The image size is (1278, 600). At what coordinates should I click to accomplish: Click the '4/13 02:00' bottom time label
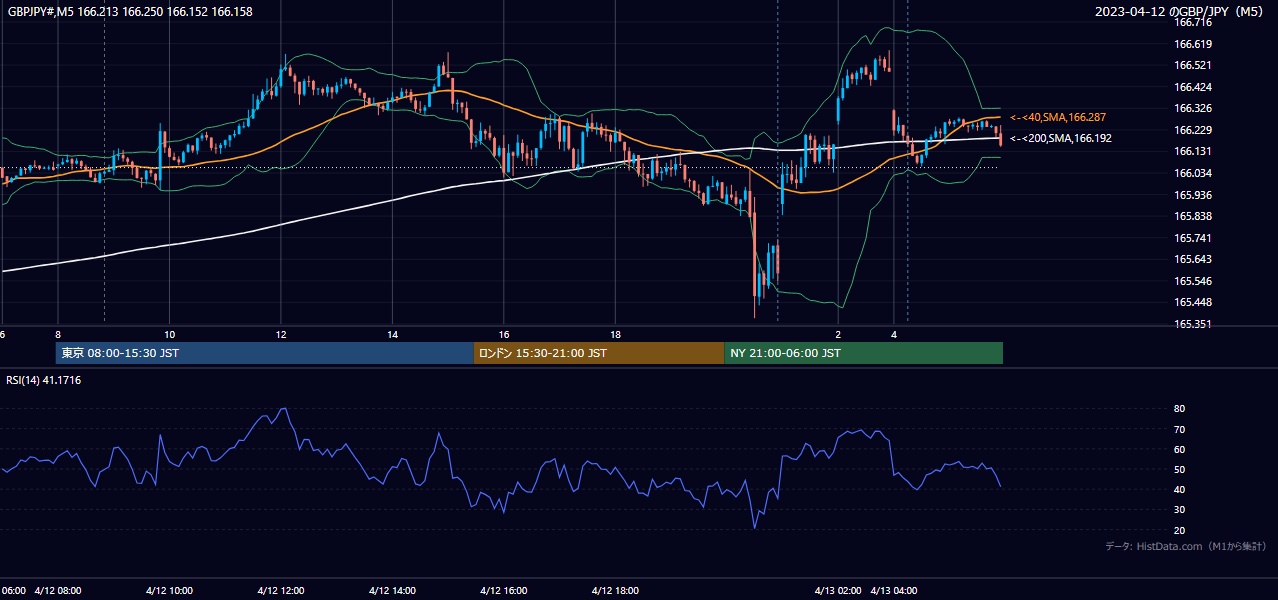pyautogui.click(x=839, y=590)
